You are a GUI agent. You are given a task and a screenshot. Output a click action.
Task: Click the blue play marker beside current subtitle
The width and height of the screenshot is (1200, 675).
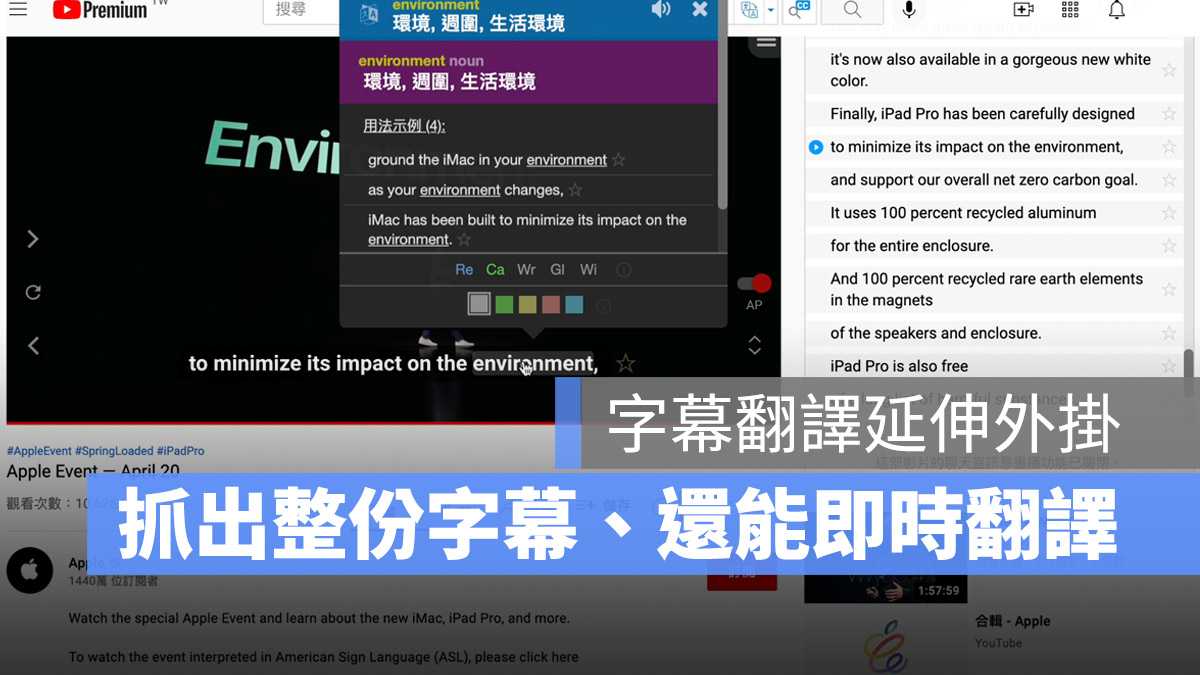point(815,147)
